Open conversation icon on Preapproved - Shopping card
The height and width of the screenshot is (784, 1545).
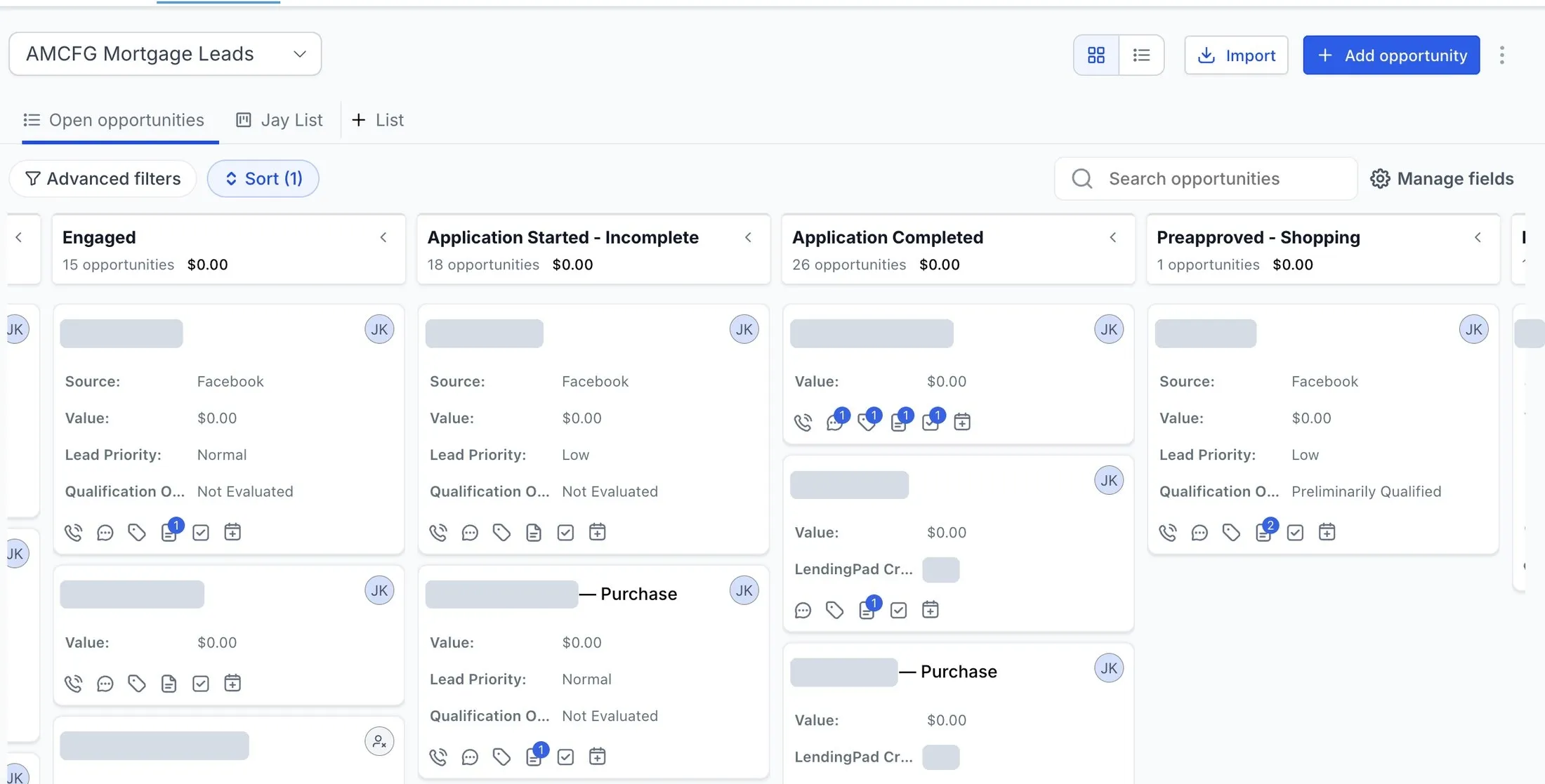[x=1199, y=533]
